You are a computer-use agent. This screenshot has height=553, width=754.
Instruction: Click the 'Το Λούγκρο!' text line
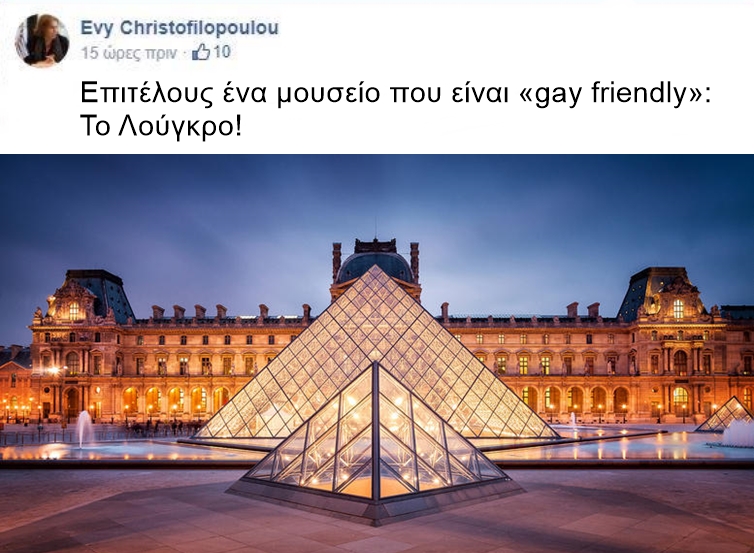(161, 126)
